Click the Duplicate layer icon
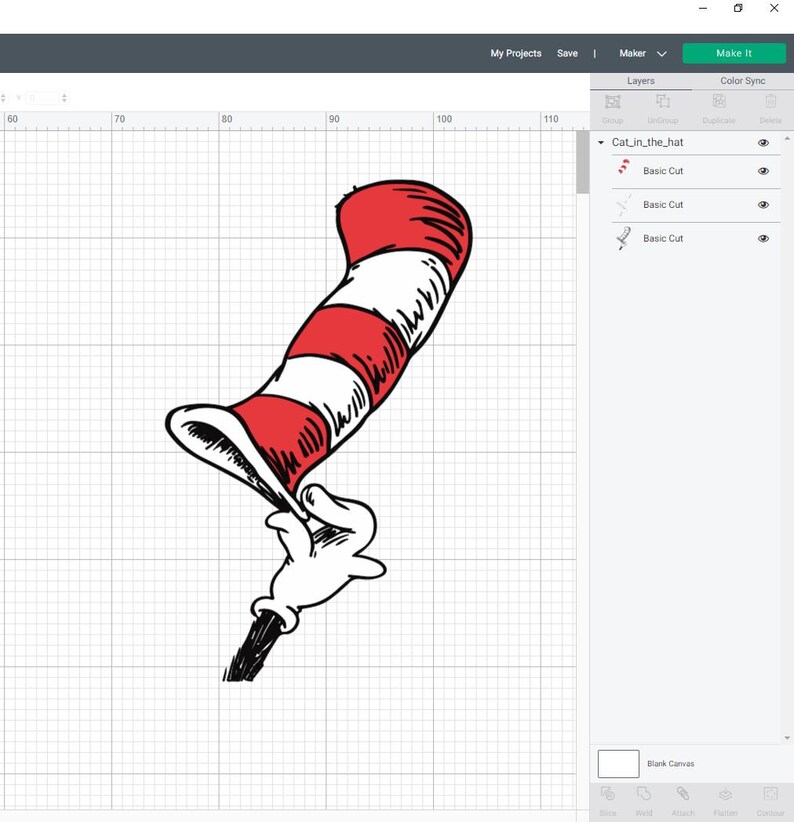794x822 pixels. pyautogui.click(x=719, y=102)
